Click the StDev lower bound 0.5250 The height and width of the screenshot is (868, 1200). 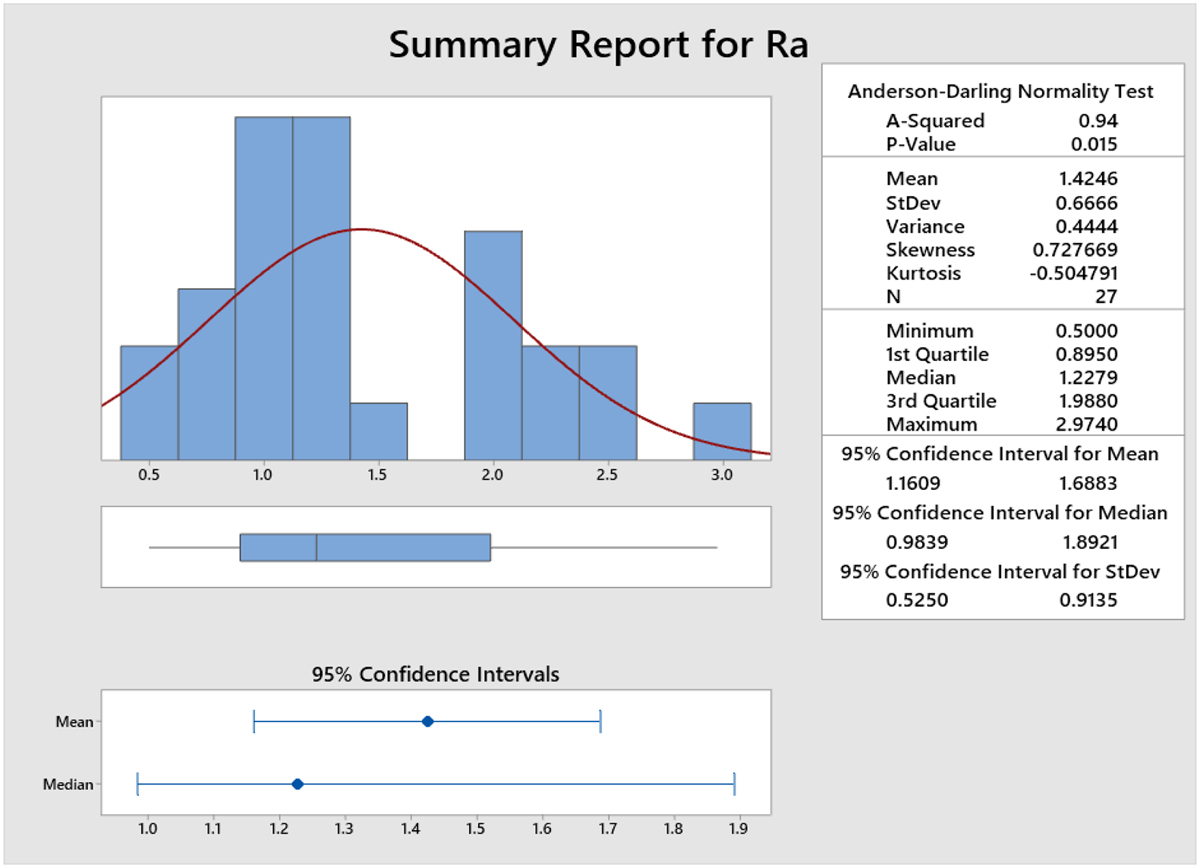916,601
